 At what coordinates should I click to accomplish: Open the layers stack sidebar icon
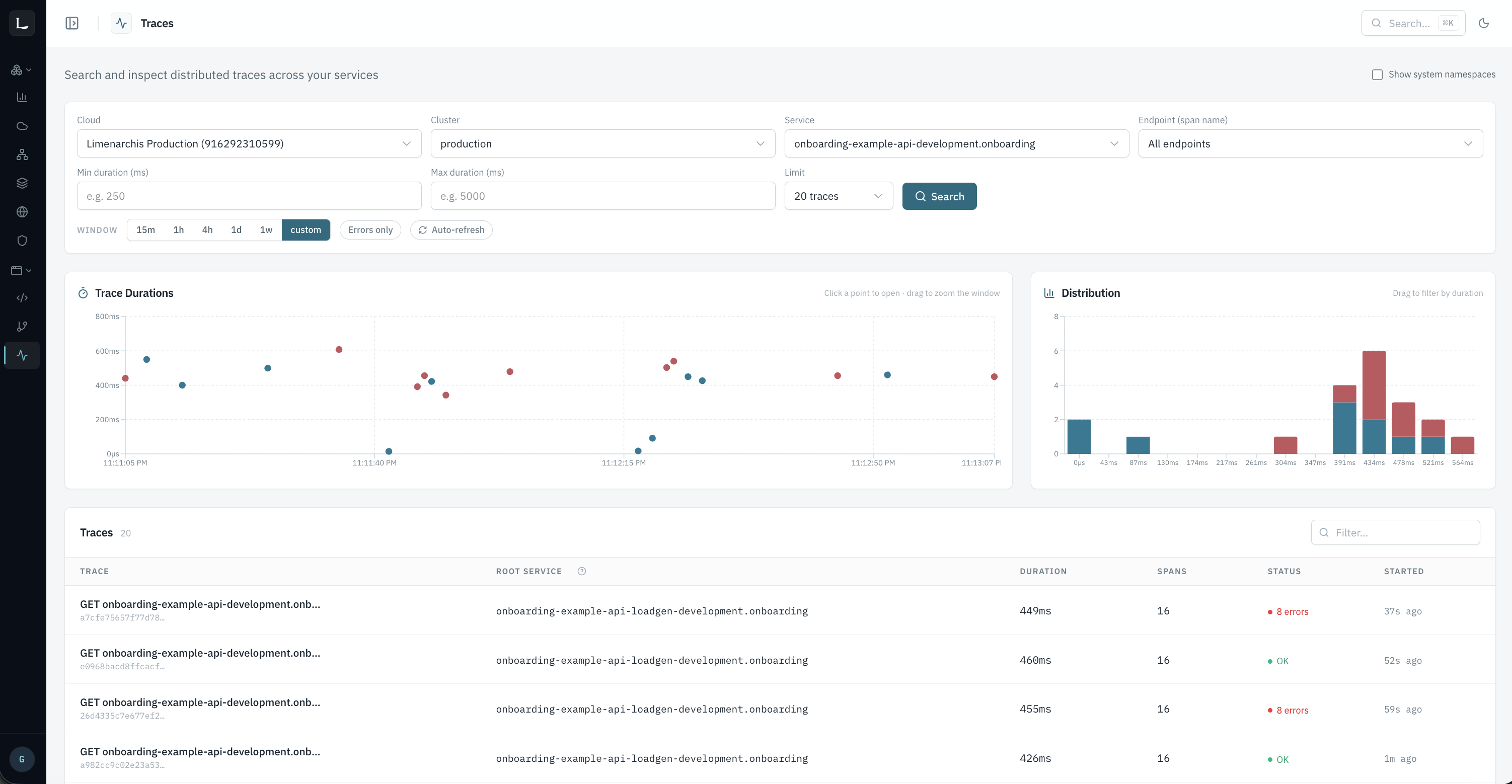pos(22,183)
